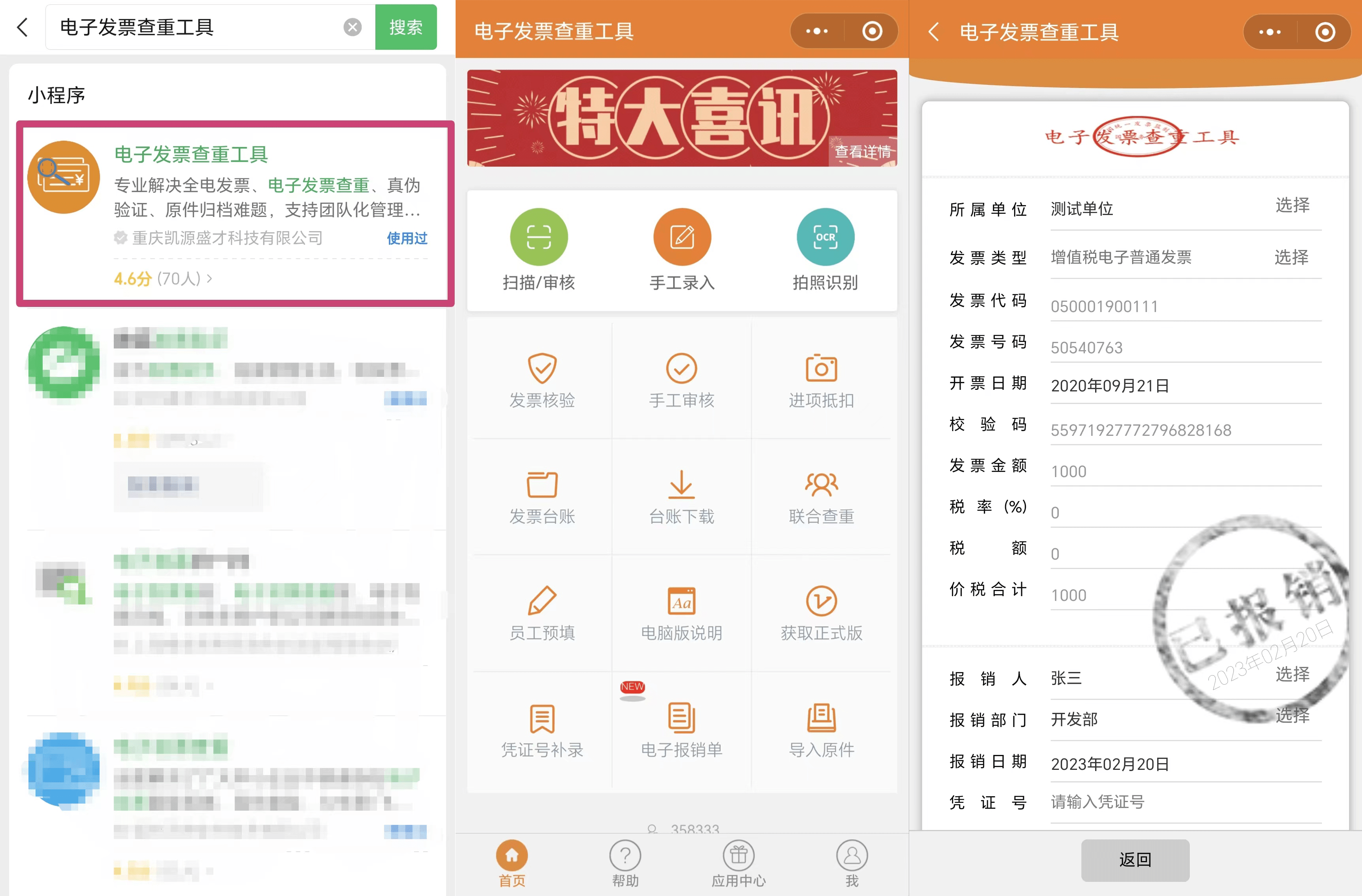Screen dimensions: 1362x896
Task: Click the 校验码 field value
Action: [x=1186, y=430]
